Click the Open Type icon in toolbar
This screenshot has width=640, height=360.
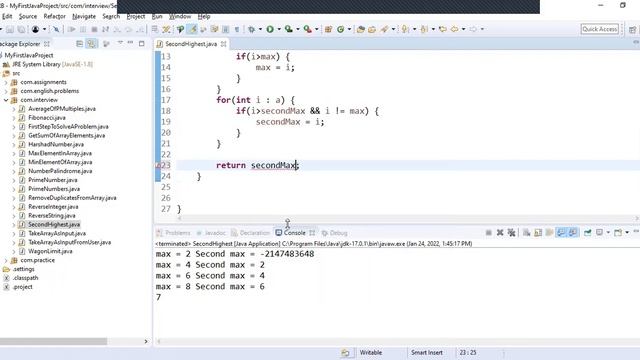pyautogui.click(x=360, y=29)
